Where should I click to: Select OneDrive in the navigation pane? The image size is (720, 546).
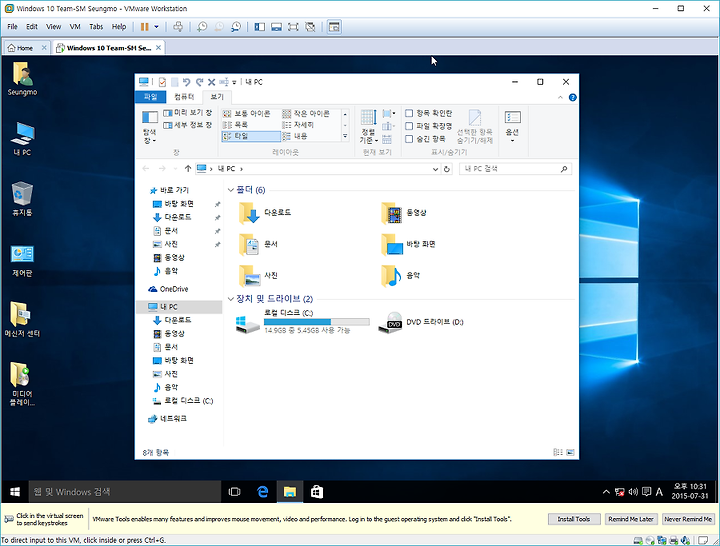tap(168, 289)
